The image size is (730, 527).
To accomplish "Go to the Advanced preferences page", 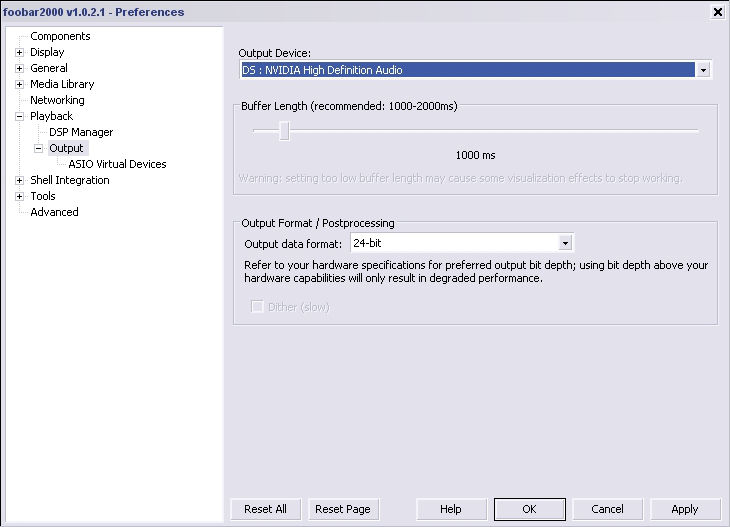I will click(x=54, y=212).
